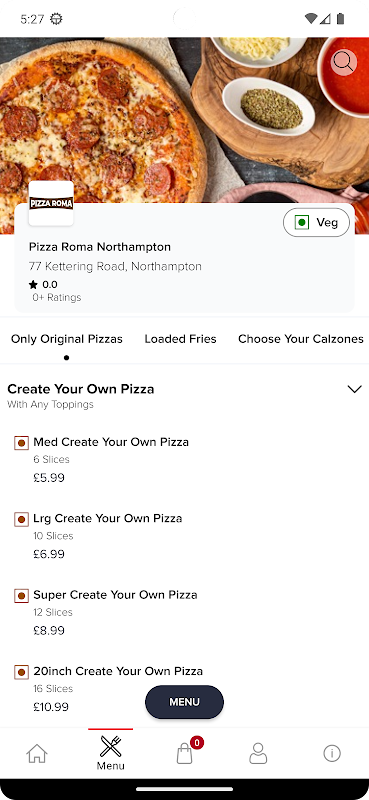Tap the star rating icon

click(x=33, y=285)
